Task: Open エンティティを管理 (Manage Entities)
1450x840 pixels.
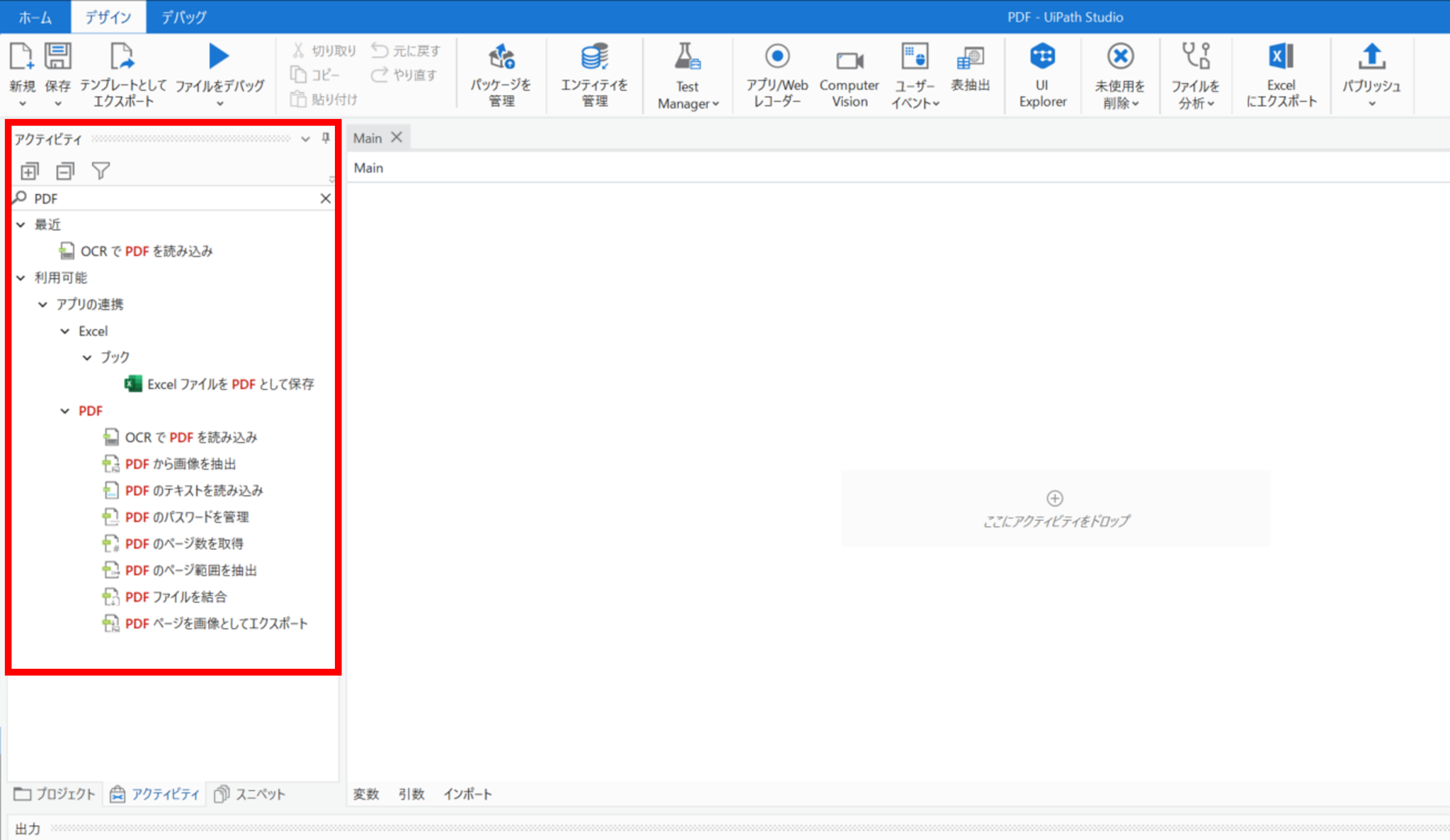Action: 593,74
